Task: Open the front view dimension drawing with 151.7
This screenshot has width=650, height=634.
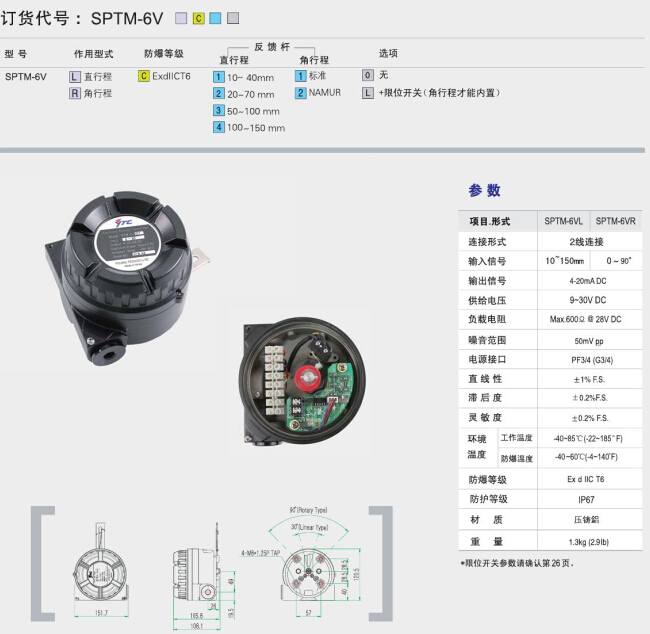Action: coord(101,570)
